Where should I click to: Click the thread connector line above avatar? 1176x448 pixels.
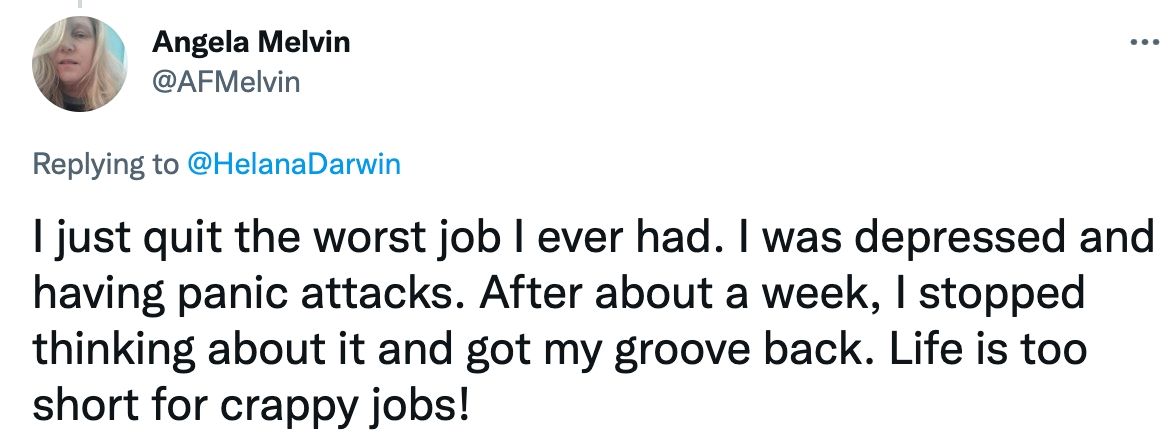coord(80,4)
